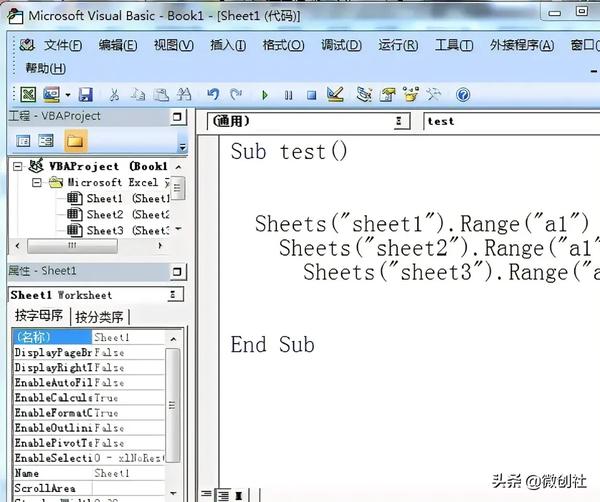Click the EnableCalculation property row

[89, 398]
